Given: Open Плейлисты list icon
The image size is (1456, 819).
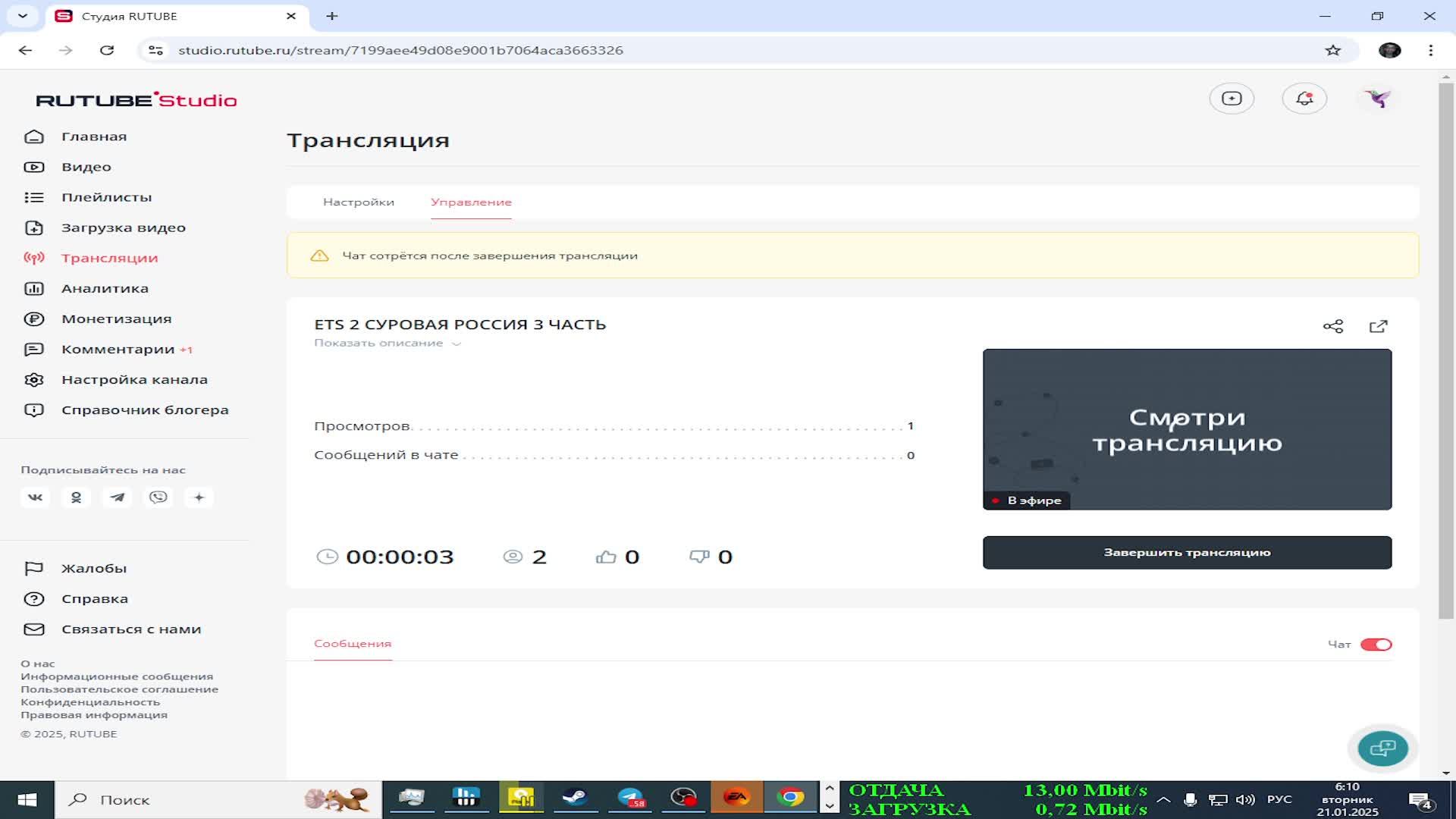Looking at the screenshot, I should pyautogui.click(x=34, y=197).
